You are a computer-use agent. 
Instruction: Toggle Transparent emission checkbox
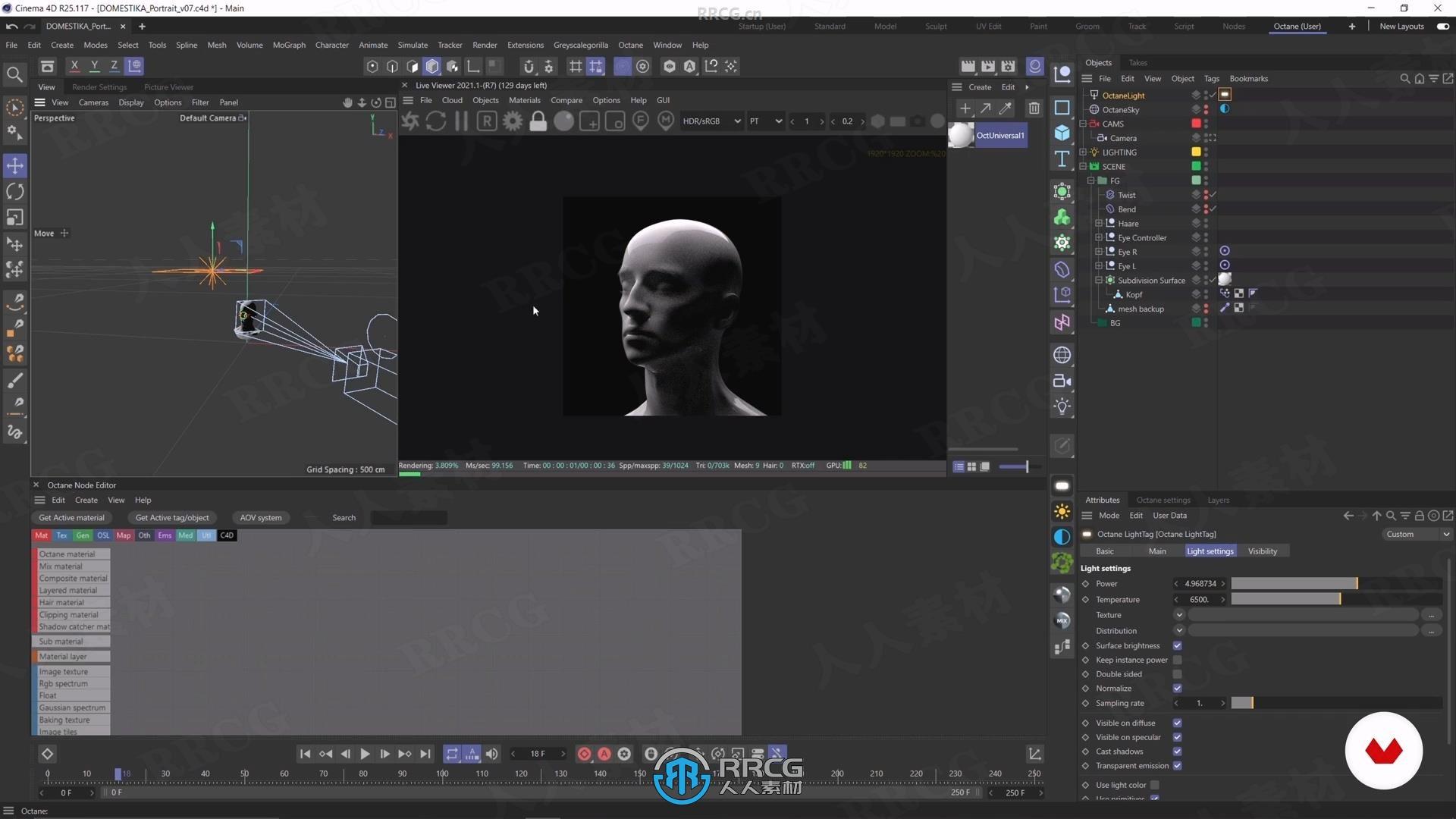[x=1177, y=766]
